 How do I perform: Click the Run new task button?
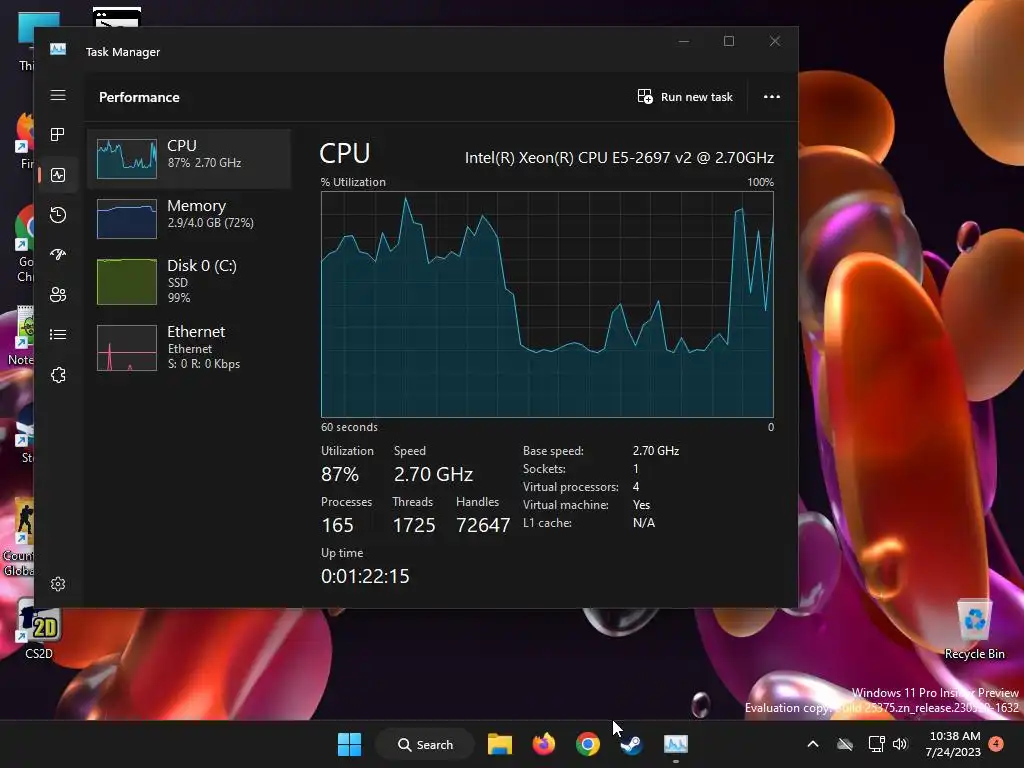[x=685, y=97]
